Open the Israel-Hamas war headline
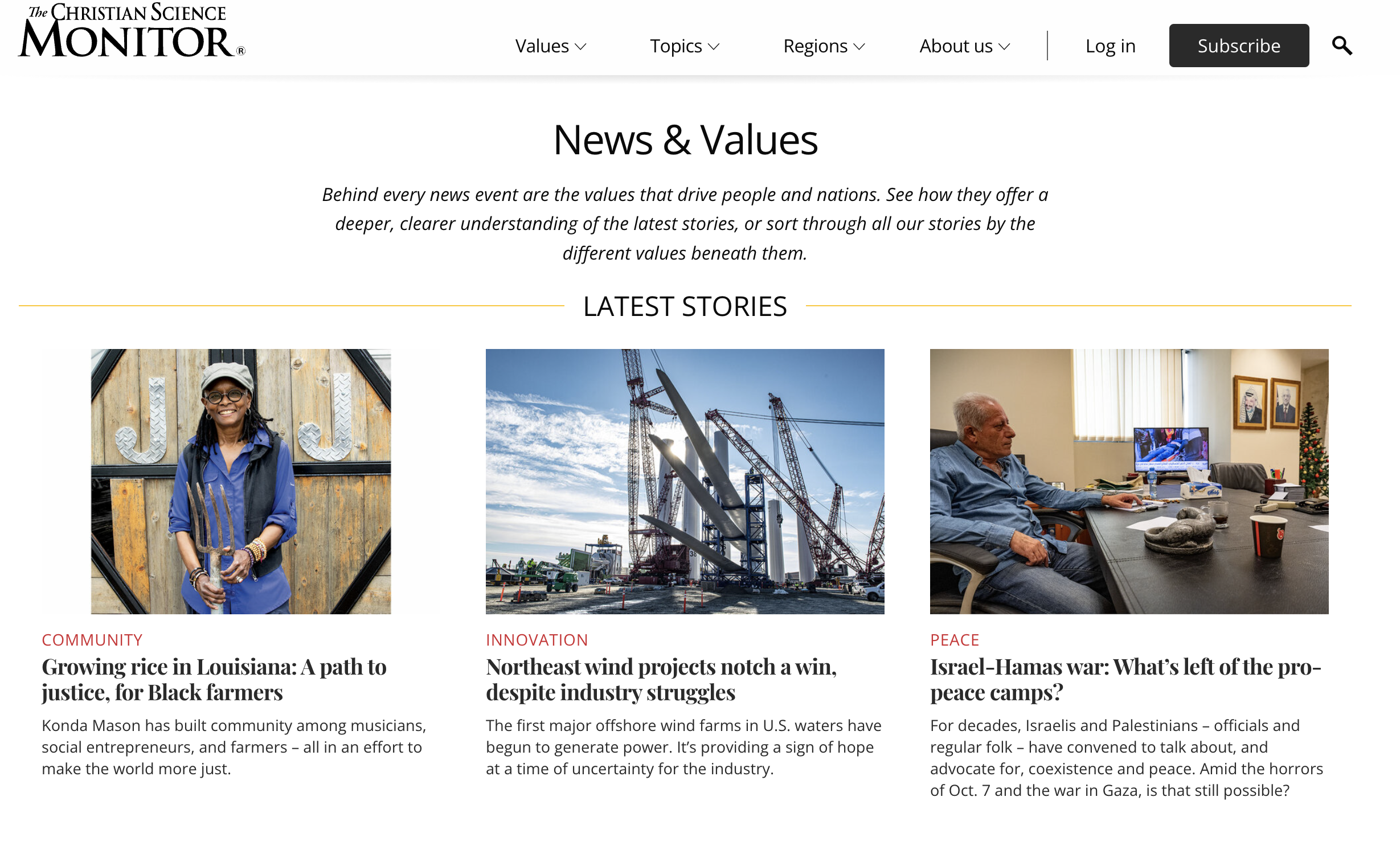This screenshot has width=1400, height=846. click(1125, 680)
